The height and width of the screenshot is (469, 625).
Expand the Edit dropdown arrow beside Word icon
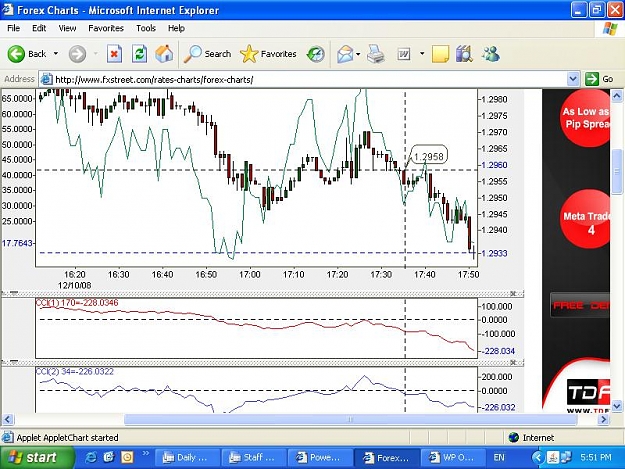[422, 53]
